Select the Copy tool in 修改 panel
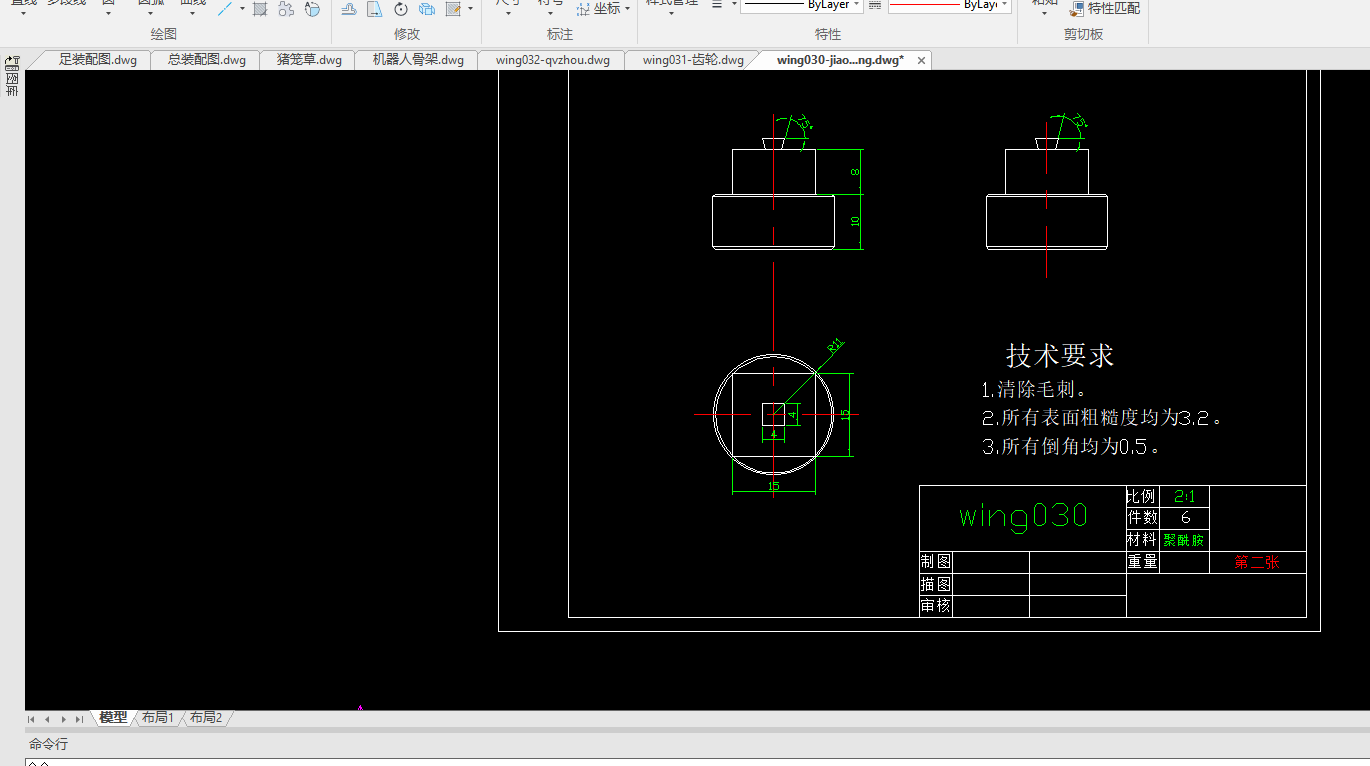The width and height of the screenshot is (1370, 766). coord(427,8)
